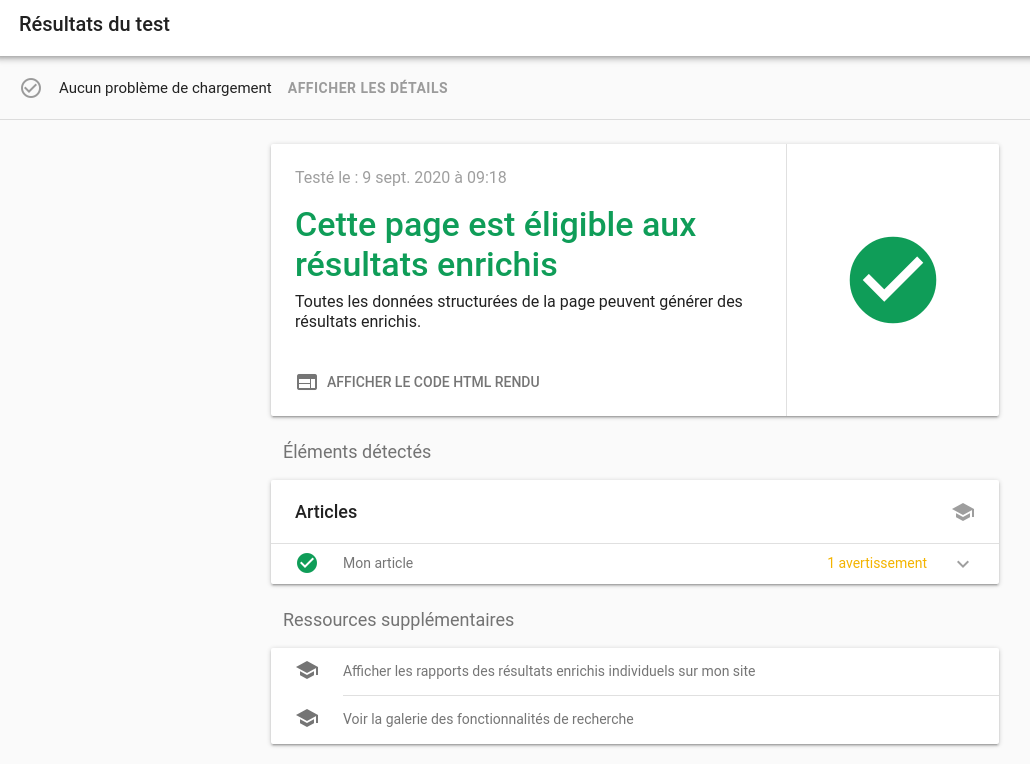This screenshot has height=764, width=1030.
Task: Expand the Mon article row chevron
Action: [963, 564]
